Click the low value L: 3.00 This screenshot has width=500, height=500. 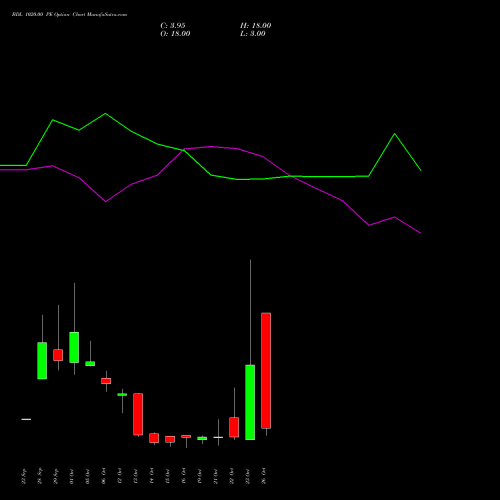point(253,34)
